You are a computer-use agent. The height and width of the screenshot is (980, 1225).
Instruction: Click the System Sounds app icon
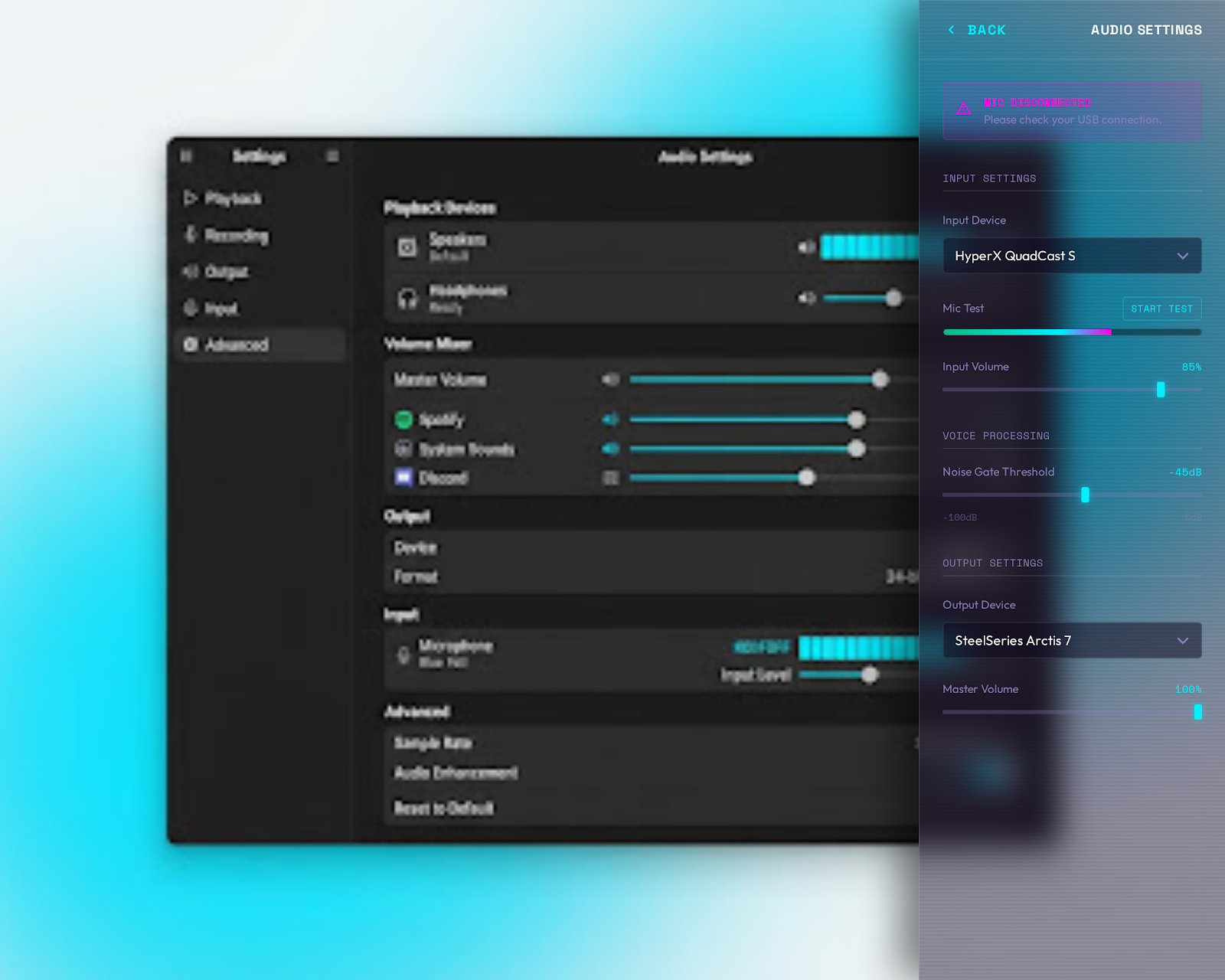403,448
